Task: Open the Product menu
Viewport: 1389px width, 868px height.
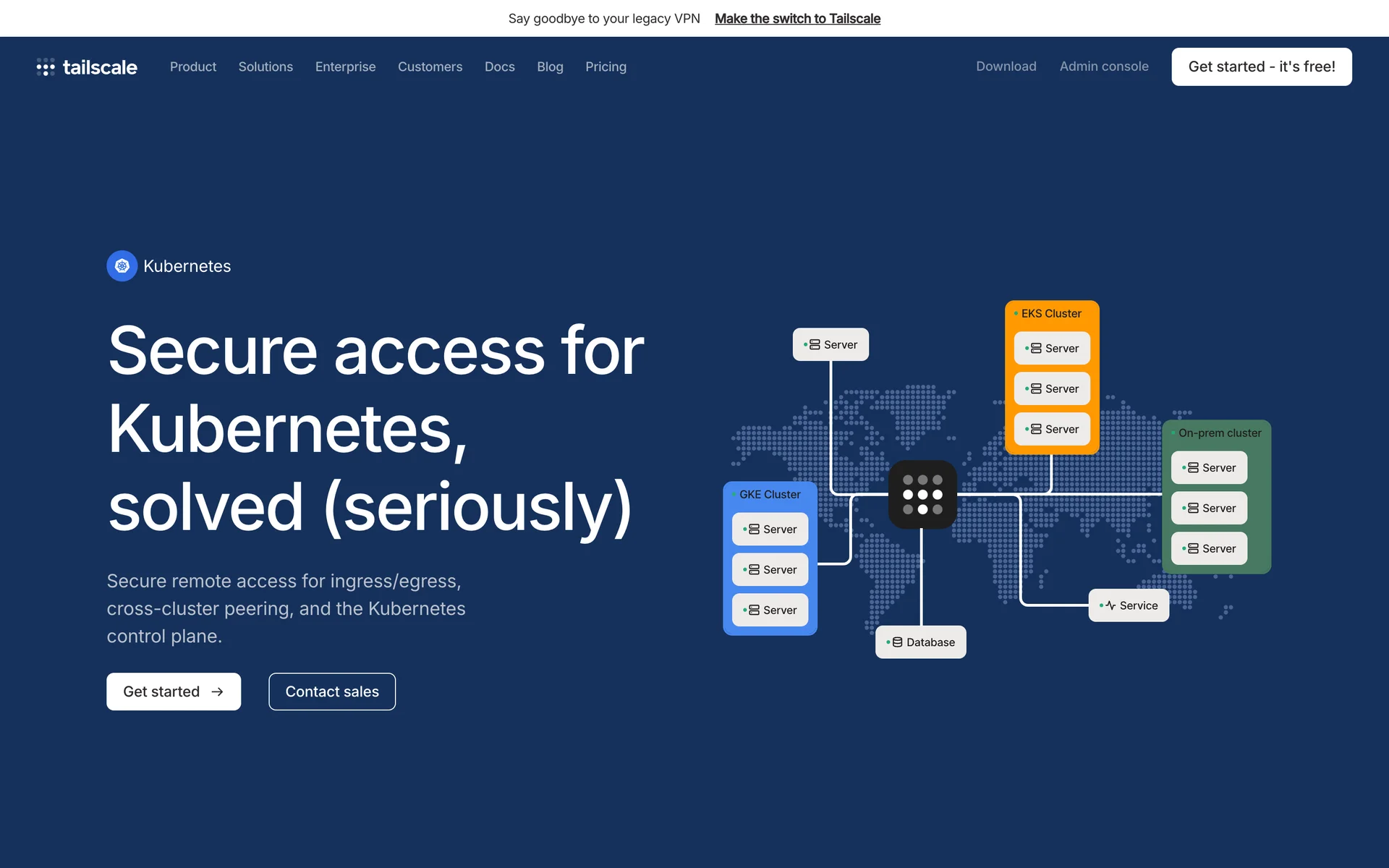Action: 192,67
